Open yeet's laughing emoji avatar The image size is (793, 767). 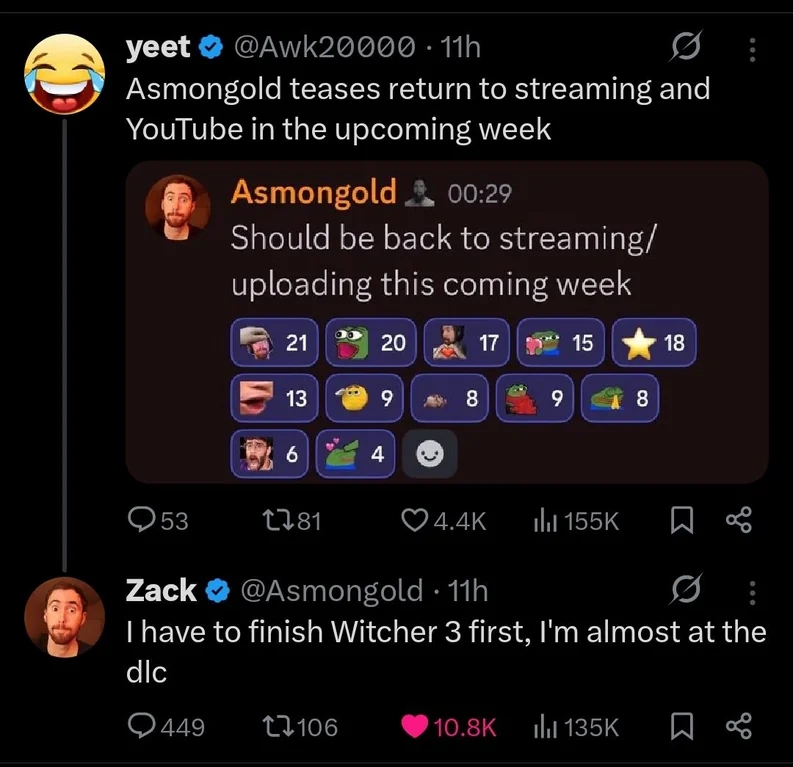[x=65, y=74]
